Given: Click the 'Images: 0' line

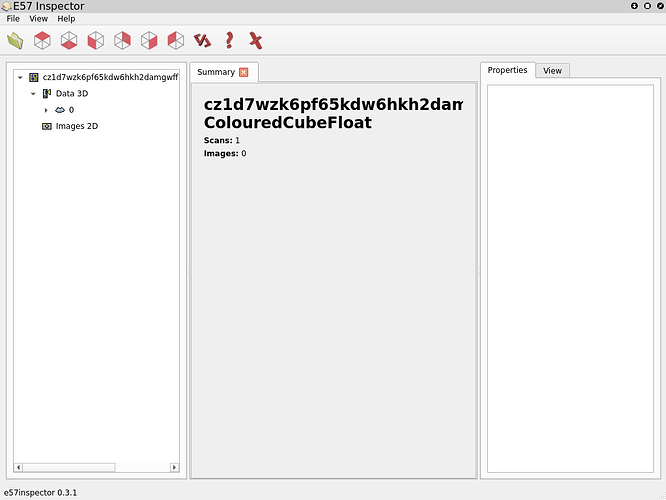Looking at the screenshot, I should coord(225,153).
